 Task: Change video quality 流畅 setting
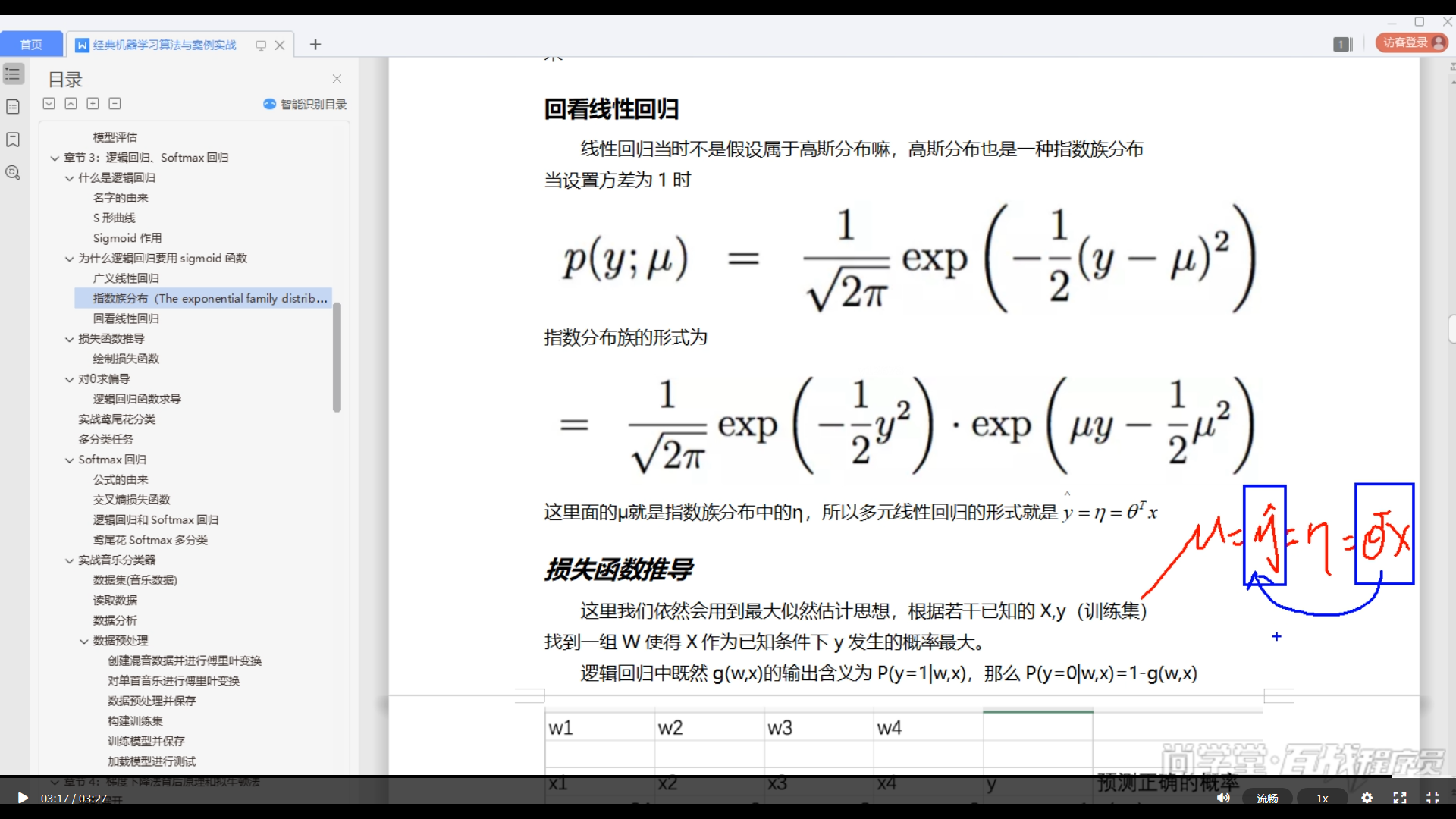pyautogui.click(x=1268, y=799)
